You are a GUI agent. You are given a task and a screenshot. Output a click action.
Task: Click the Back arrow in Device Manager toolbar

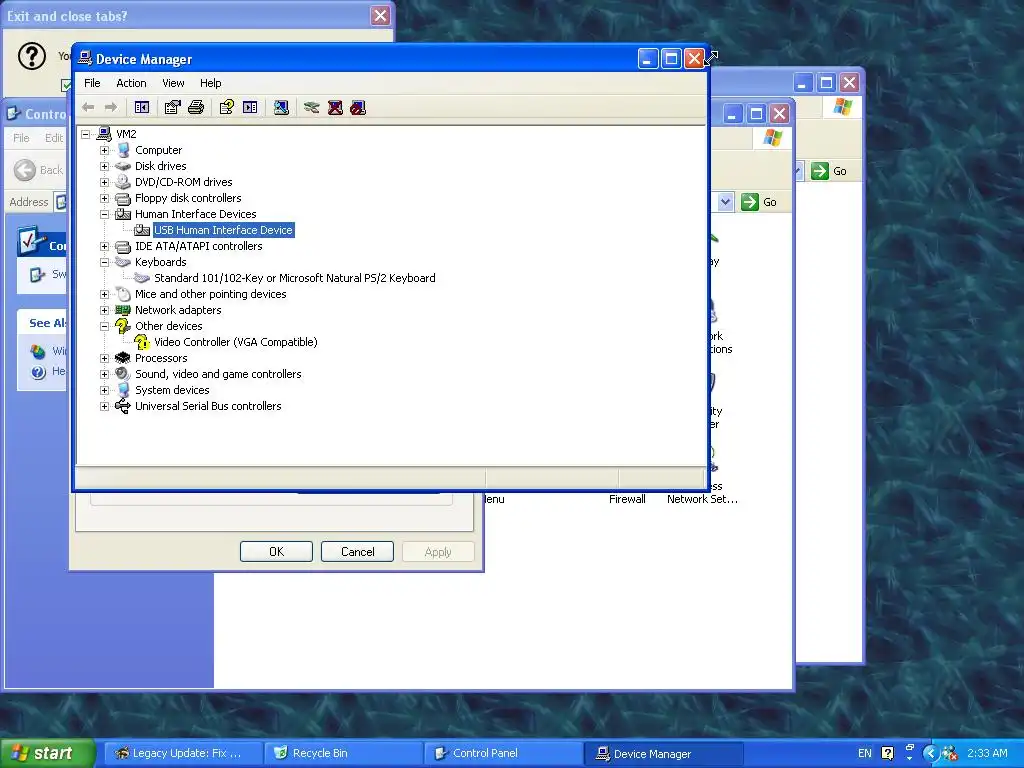tap(88, 107)
